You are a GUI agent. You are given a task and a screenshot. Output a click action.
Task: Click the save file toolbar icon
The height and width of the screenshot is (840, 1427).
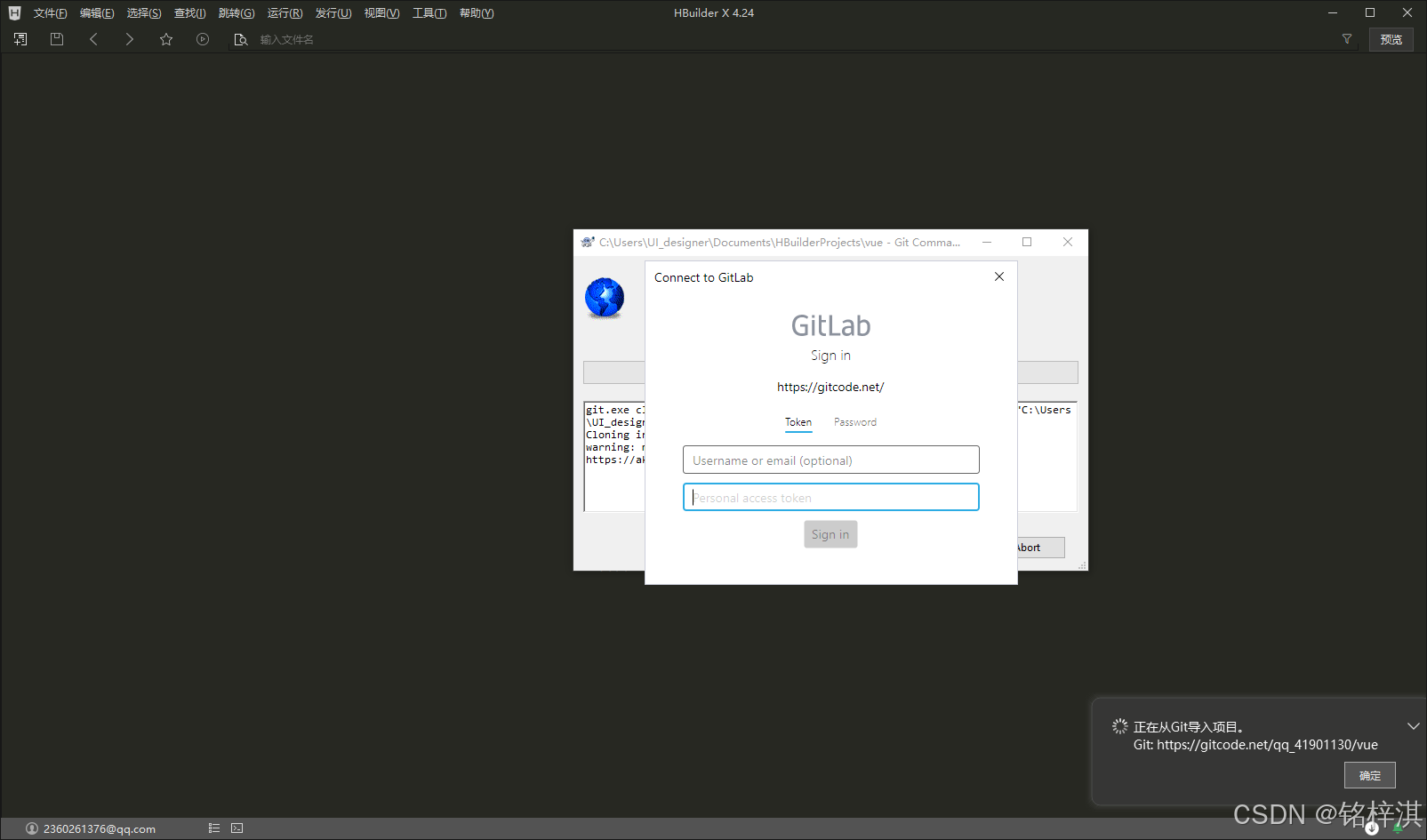pyautogui.click(x=57, y=39)
